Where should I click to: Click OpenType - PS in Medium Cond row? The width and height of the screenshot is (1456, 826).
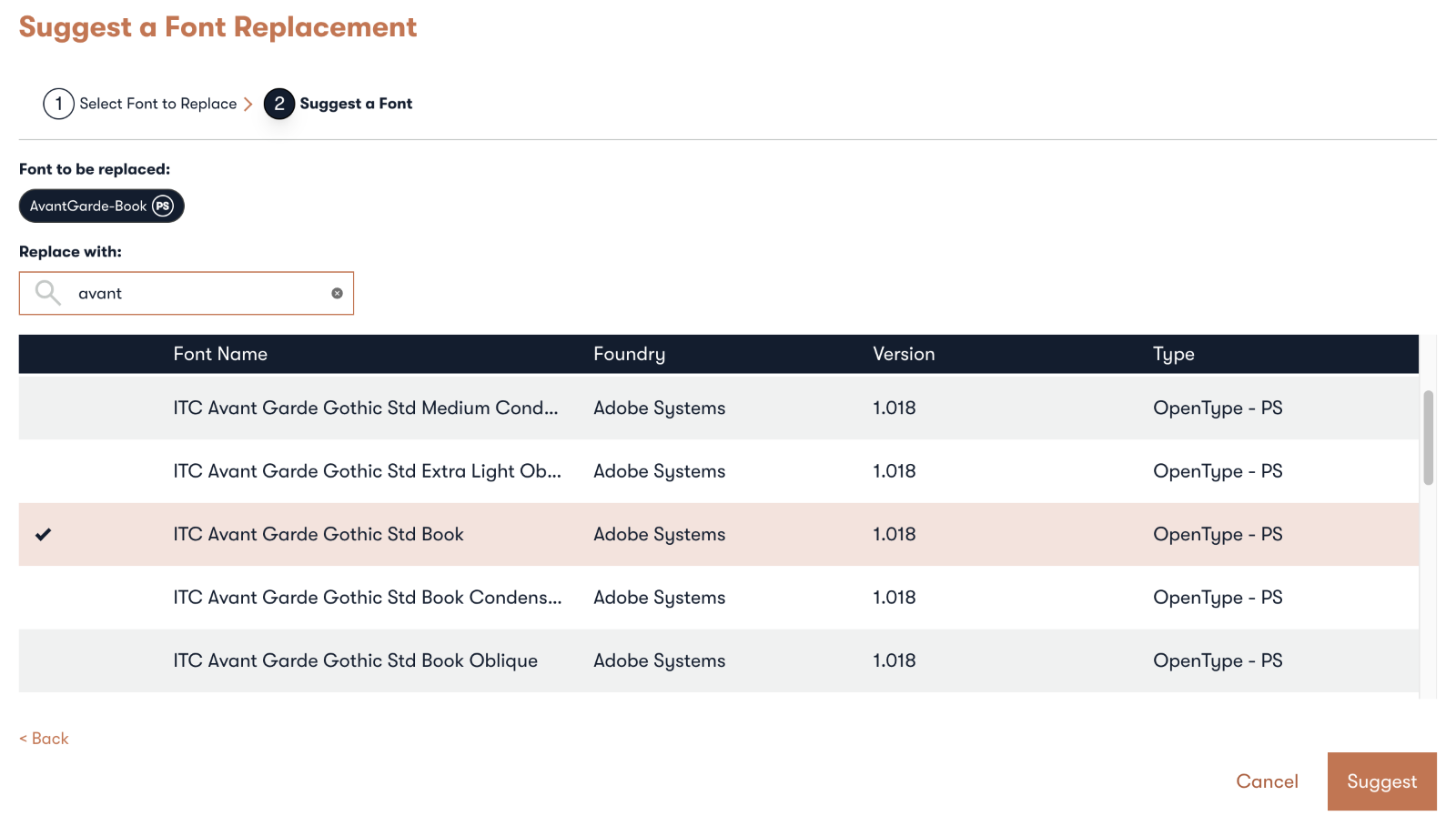point(1218,408)
